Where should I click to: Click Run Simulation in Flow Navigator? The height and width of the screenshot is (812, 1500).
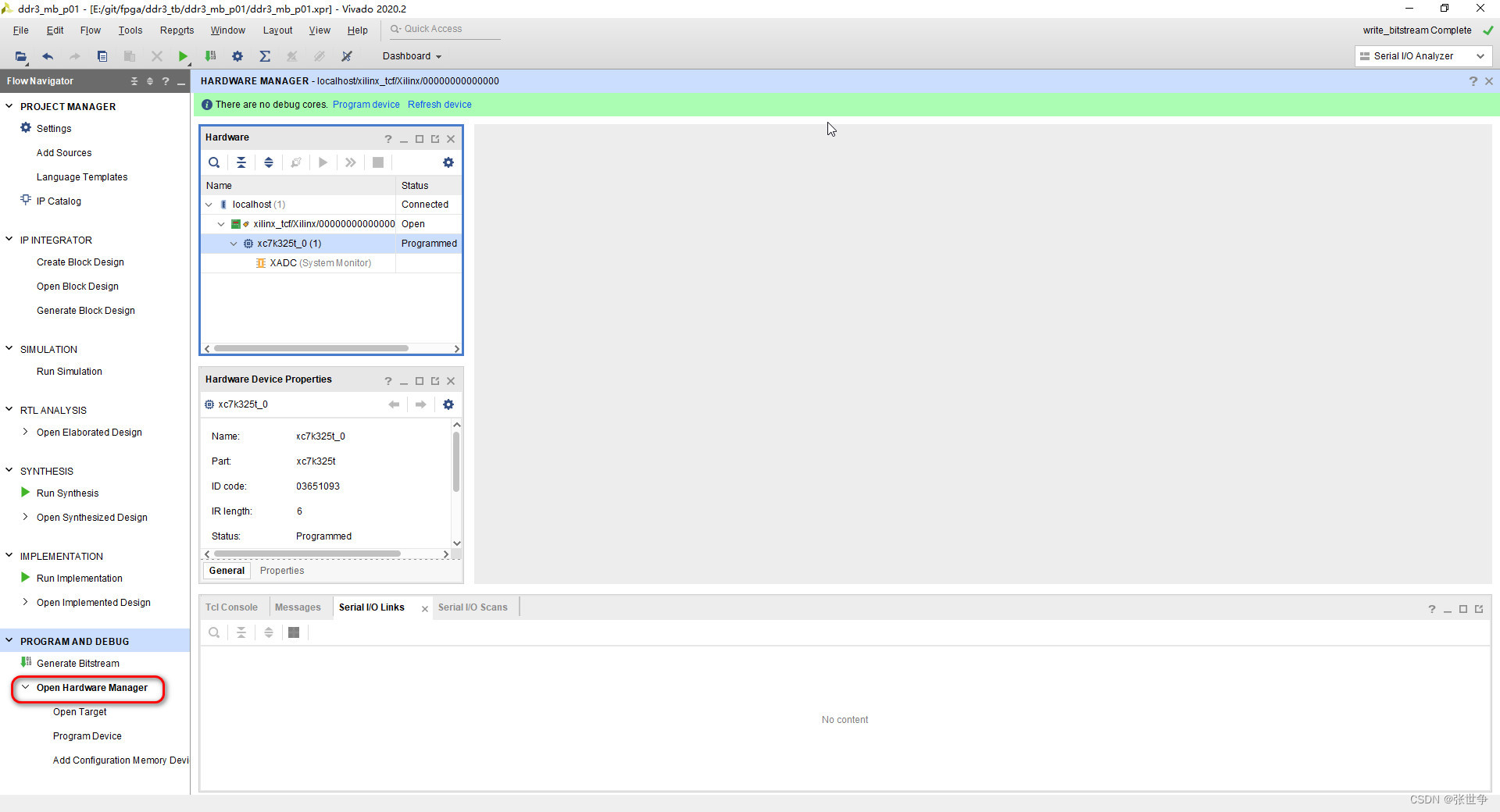point(70,372)
